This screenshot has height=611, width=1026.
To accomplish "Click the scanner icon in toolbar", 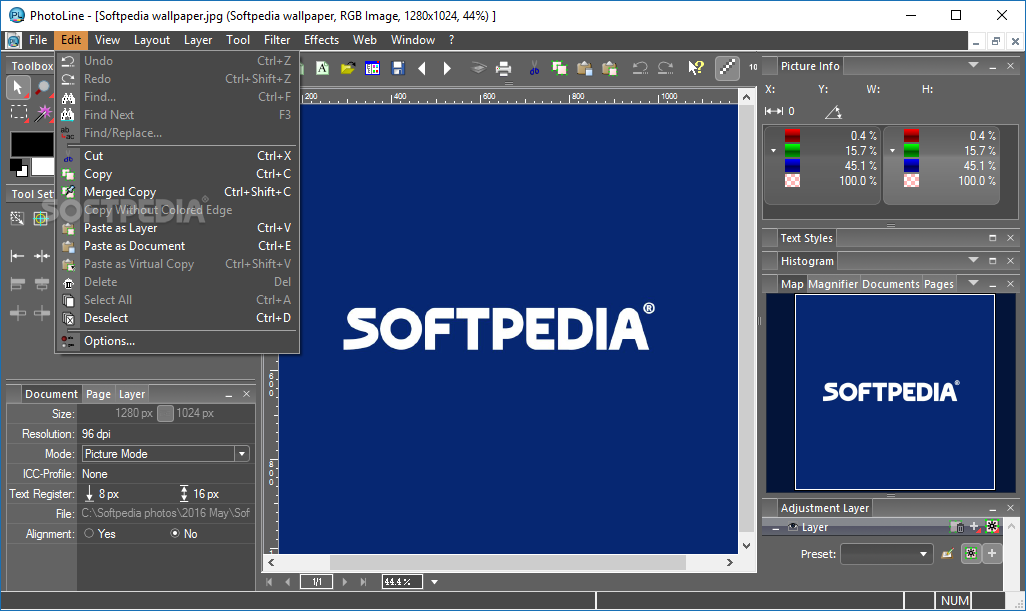I will point(478,68).
